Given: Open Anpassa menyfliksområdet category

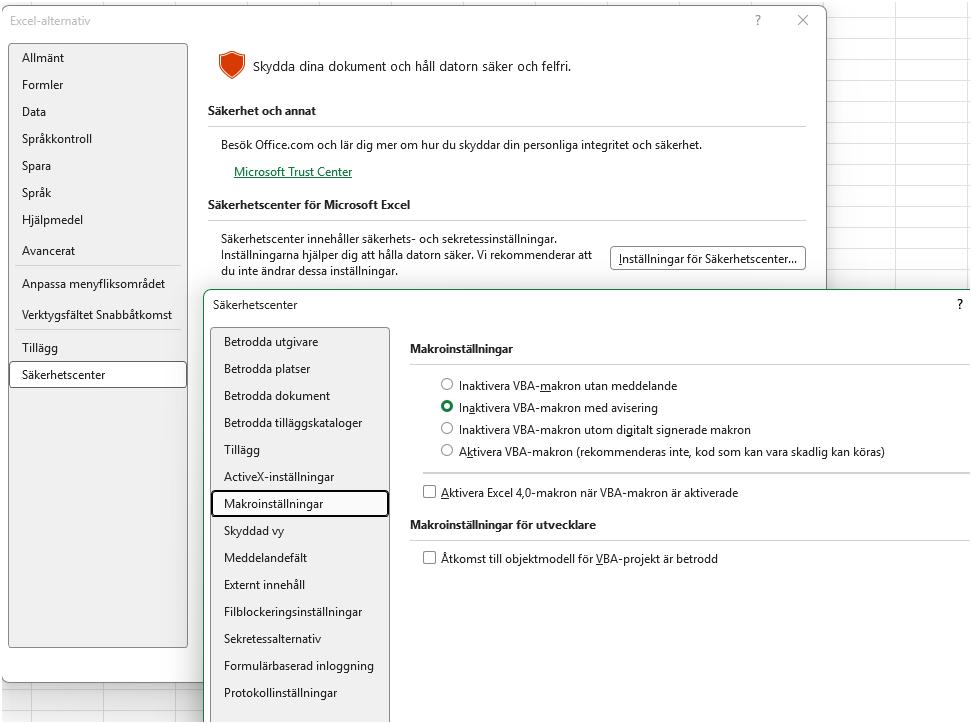Looking at the screenshot, I should [x=98, y=284].
